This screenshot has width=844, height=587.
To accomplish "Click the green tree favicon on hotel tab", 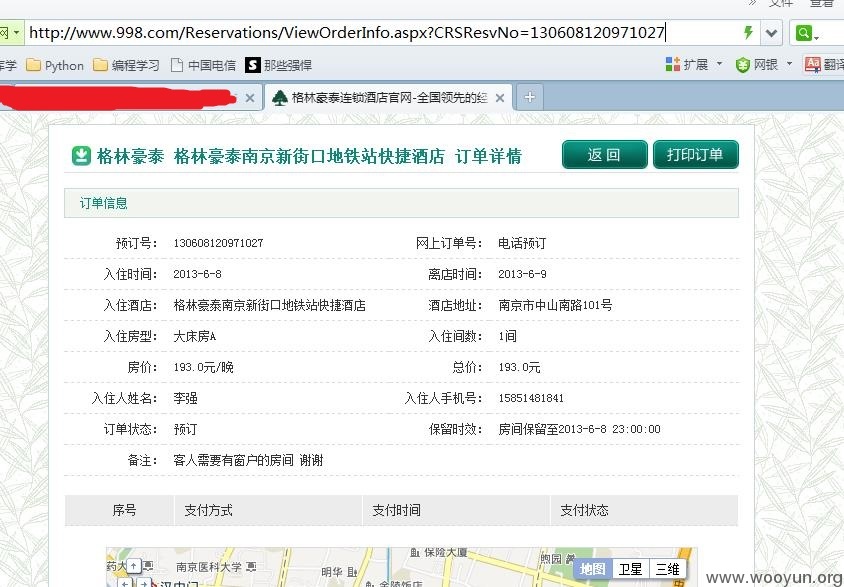I will tap(279, 98).
